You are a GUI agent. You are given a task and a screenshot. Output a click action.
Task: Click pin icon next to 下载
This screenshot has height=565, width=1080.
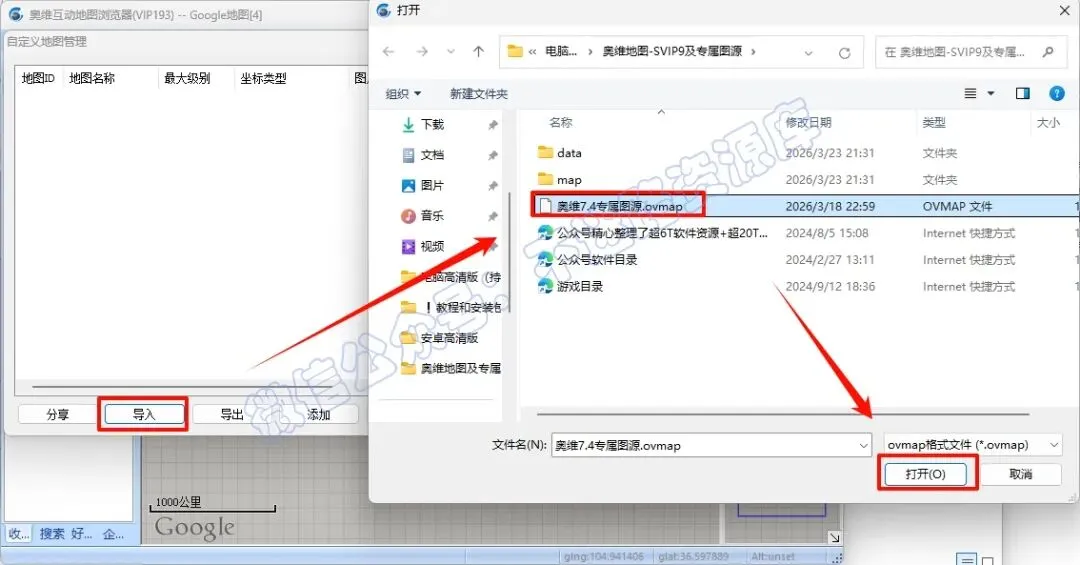click(x=492, y=125)
